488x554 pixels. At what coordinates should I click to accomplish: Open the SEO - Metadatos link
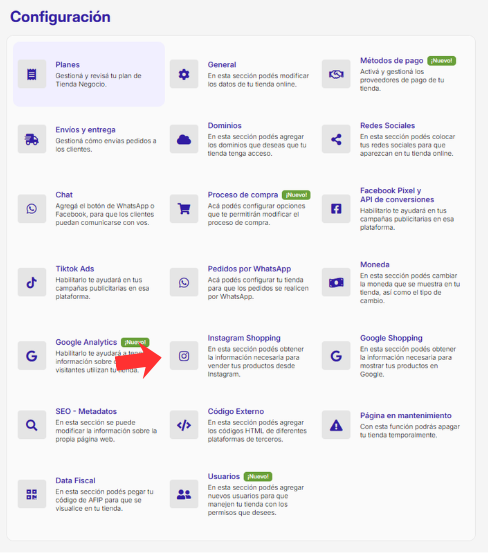pyautogui.click(x=86, y=411)
